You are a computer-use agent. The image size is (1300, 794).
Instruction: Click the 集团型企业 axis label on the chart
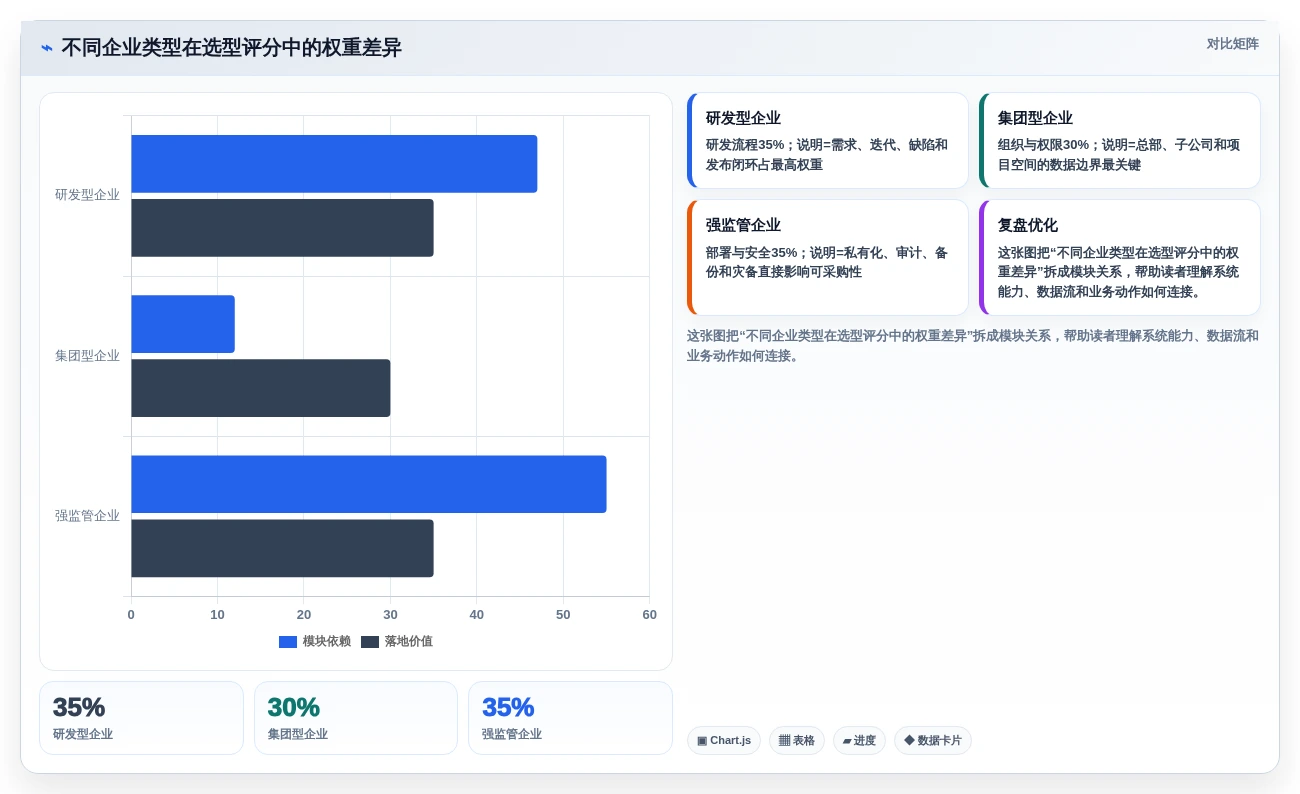pos(87,356)
